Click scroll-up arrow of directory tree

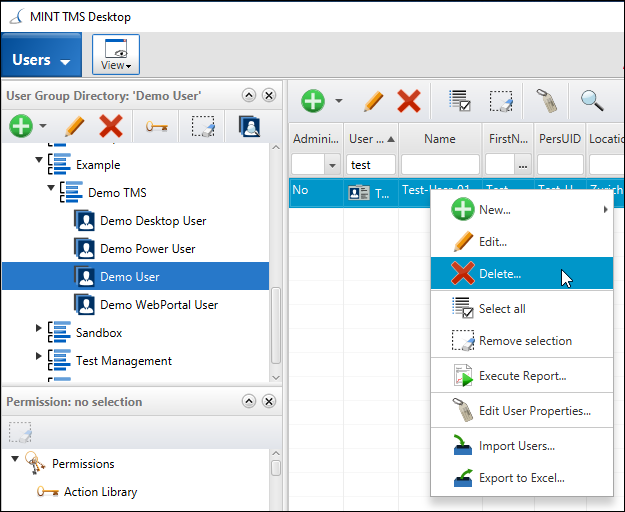click(276, 148)
